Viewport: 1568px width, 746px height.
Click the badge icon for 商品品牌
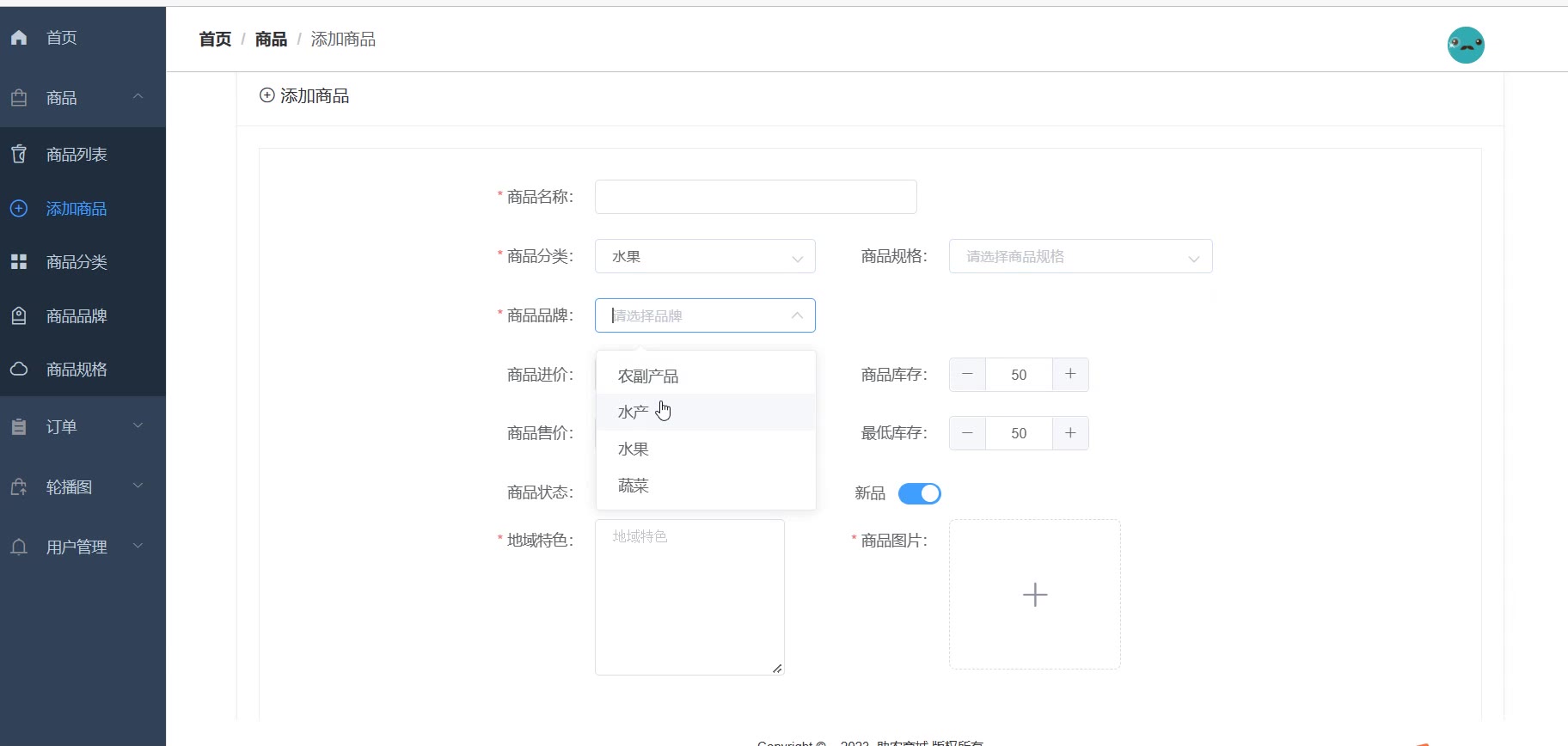(19, 316)
